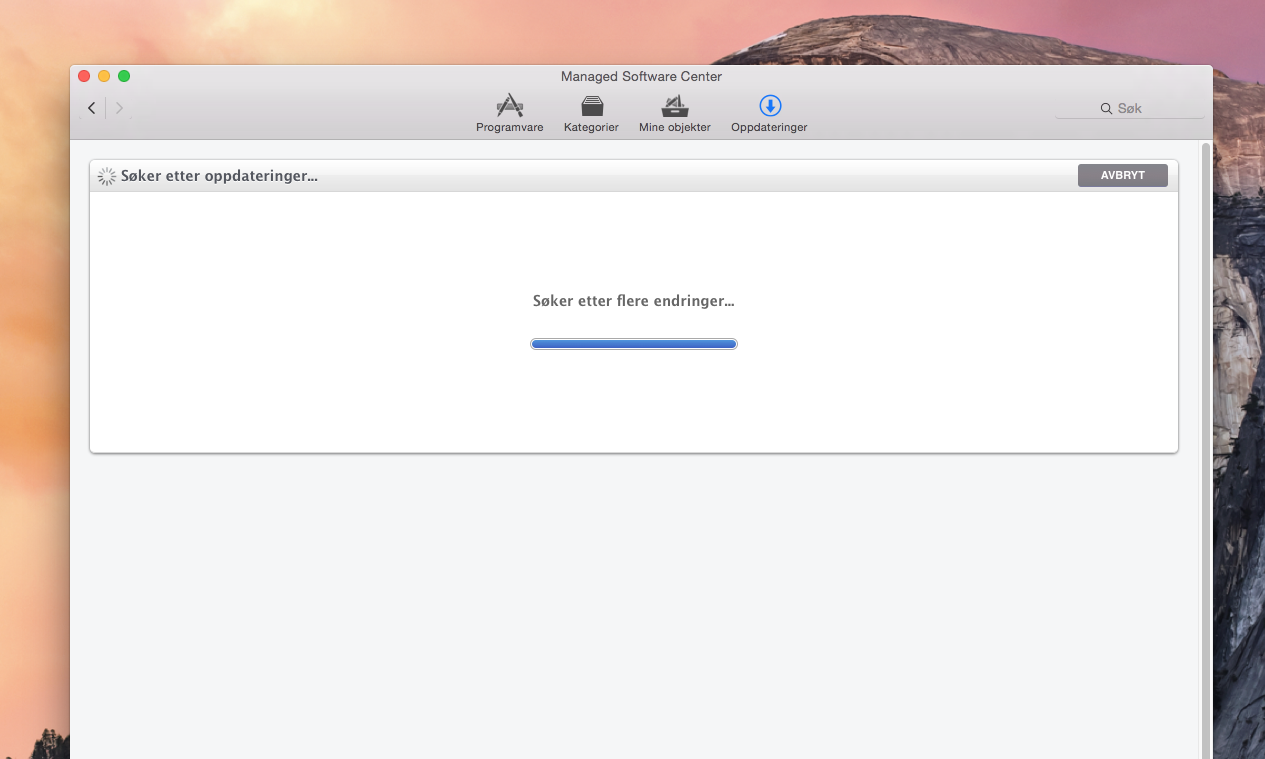Click the 'Søker etter flere endringer...' message
Screen dimensions: 1265x759
[633, 301]
